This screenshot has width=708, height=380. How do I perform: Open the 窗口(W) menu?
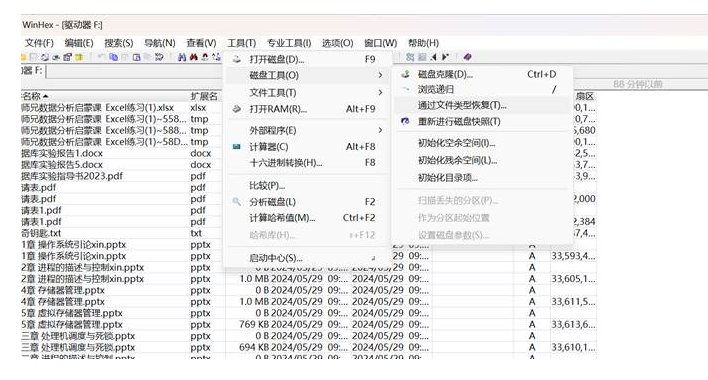tap(381, 43)
